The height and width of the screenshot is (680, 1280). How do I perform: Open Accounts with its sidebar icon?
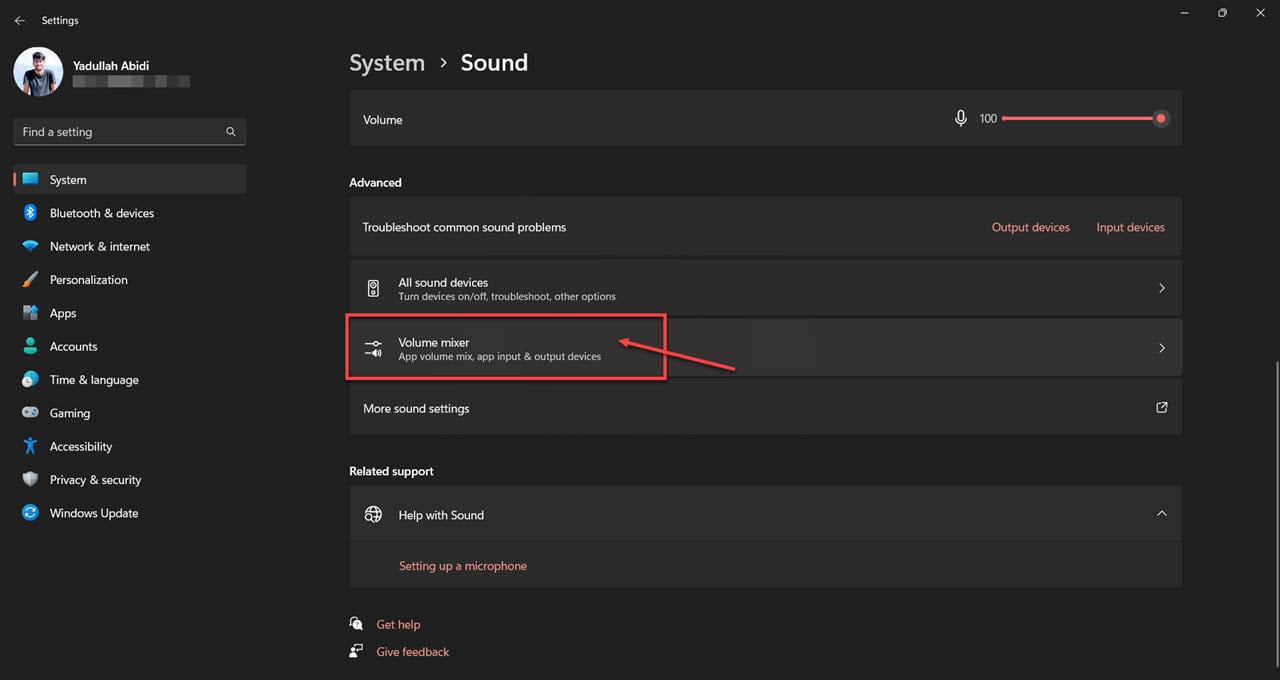tap(29, 346)
